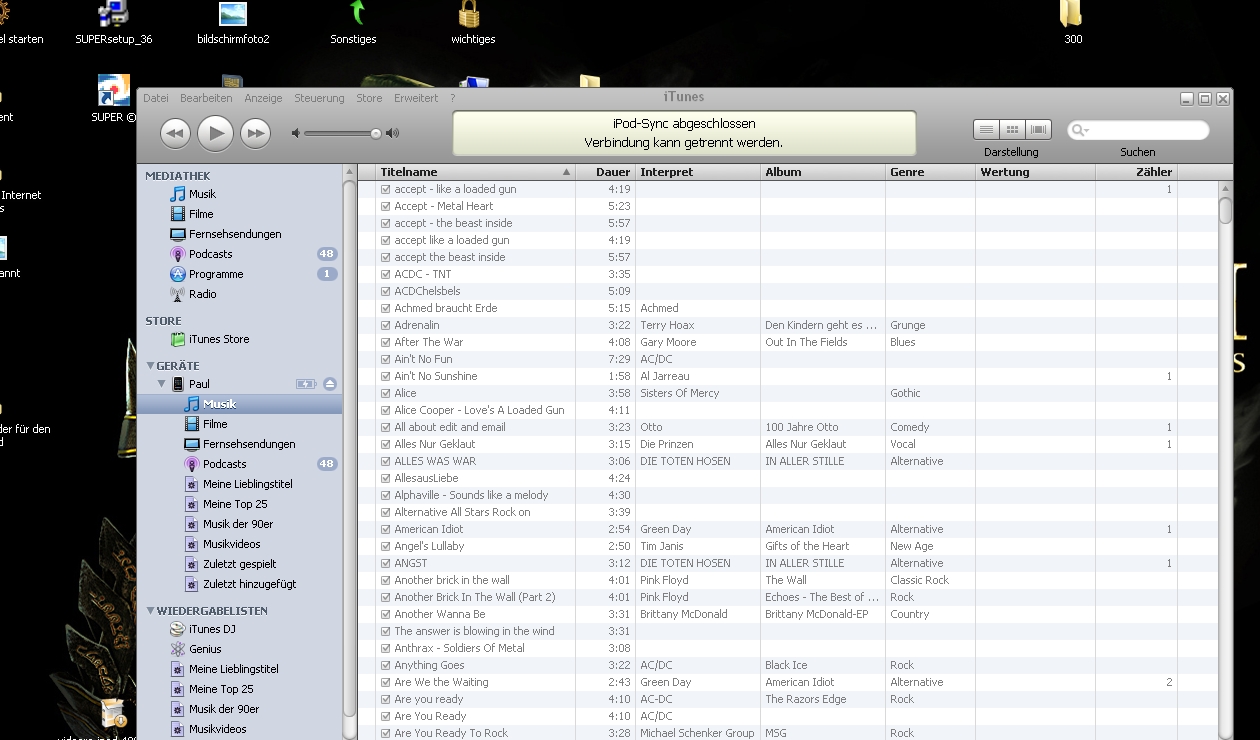Uncheck the Angel's Lullaby checkbox
This screenshot has width=1260, height=740.
click(385, 546)
